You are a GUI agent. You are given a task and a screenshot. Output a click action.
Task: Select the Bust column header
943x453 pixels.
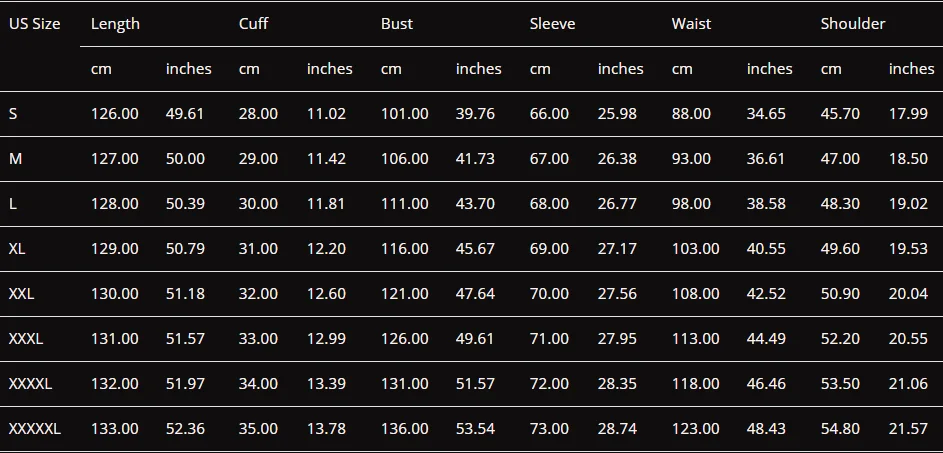(397, 24)
